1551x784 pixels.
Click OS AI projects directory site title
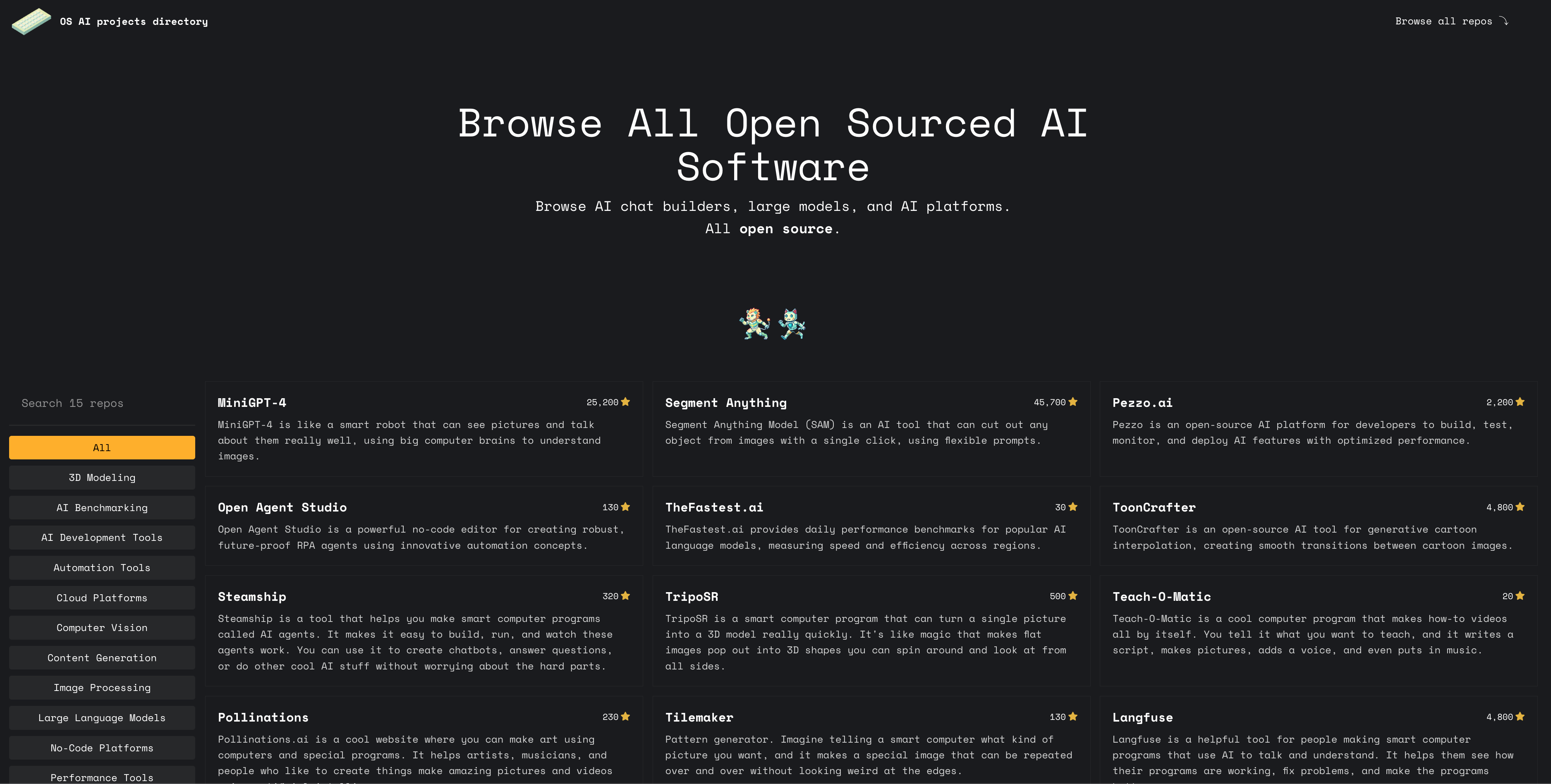[x=134, y=22]
